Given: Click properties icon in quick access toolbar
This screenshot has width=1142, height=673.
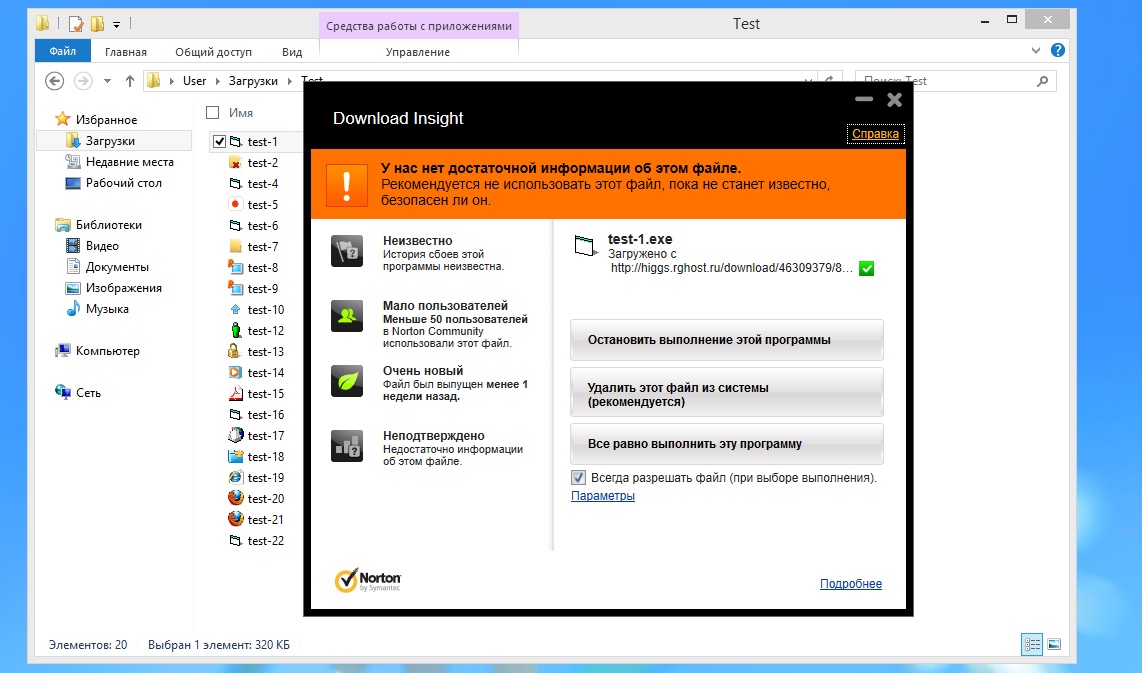Looking at the screenshot, I should (x=76, y=24).
